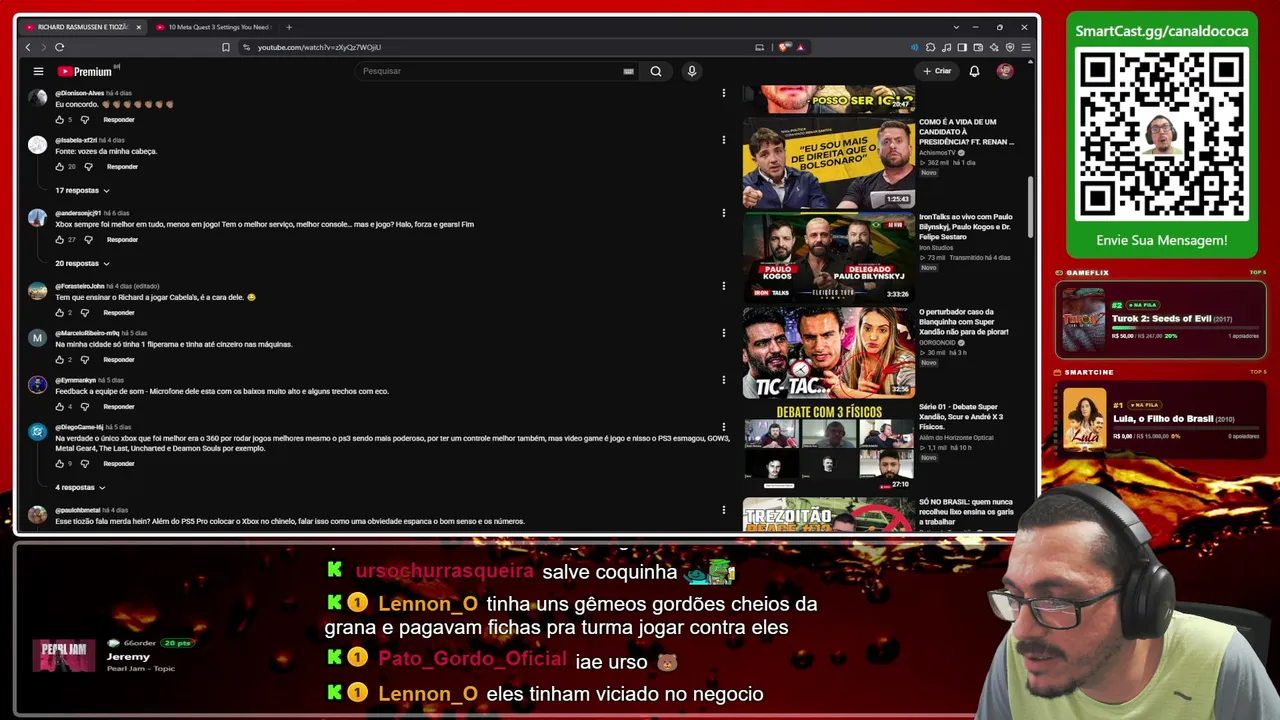
Task: Click the browser address bar URL
Action: [319, 47]
